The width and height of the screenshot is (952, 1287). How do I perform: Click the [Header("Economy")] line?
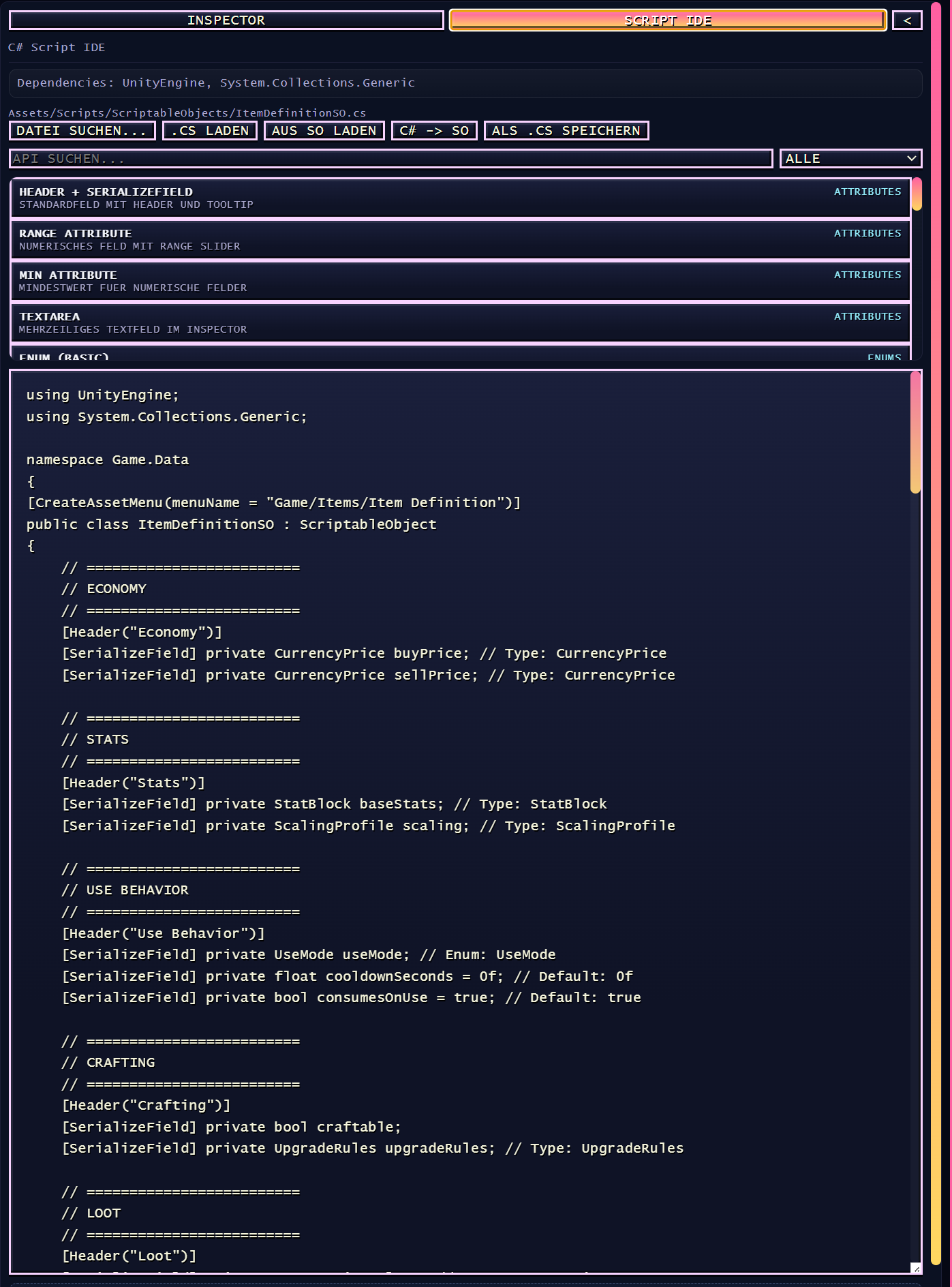(x=142, y=633)
